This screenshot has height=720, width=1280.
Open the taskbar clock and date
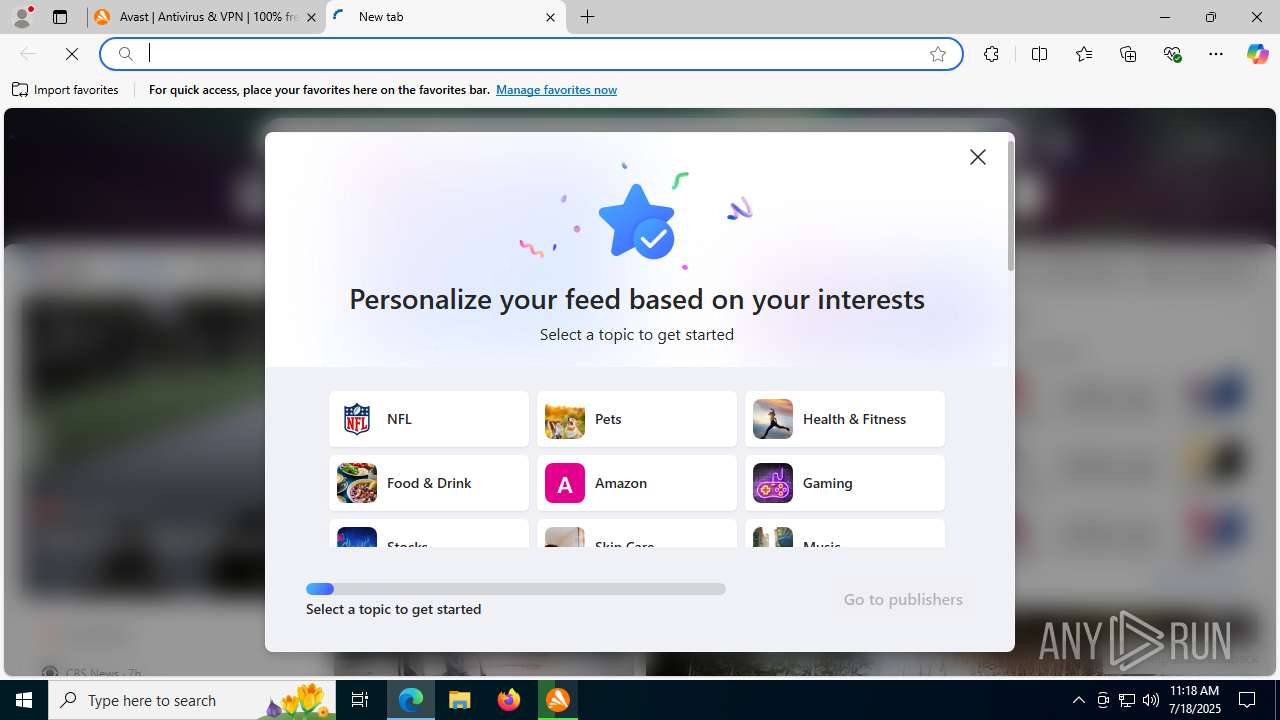pos(1195,700)
